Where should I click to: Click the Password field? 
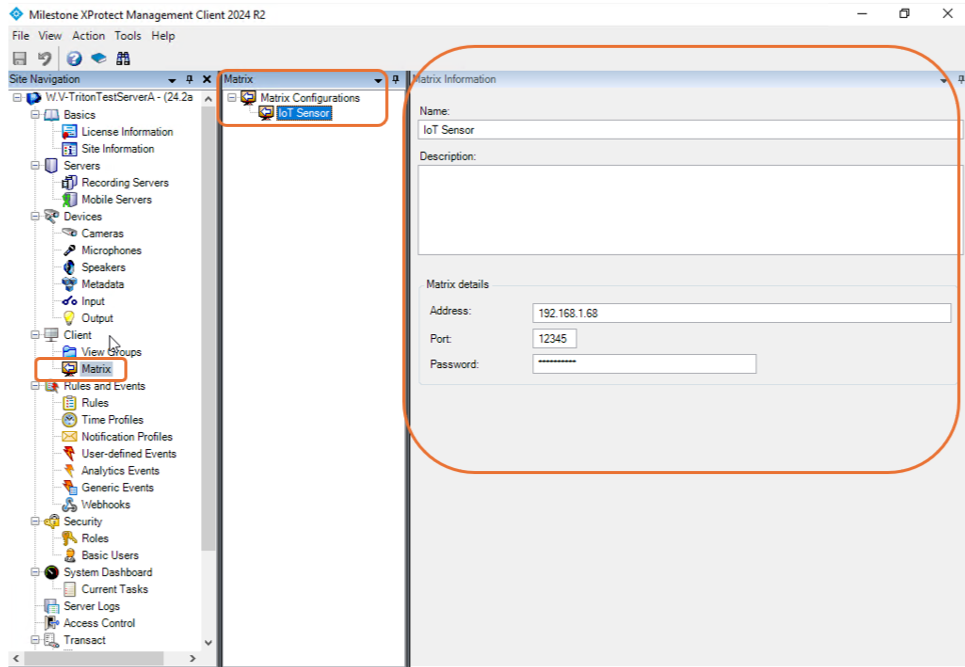pos(644,364)
